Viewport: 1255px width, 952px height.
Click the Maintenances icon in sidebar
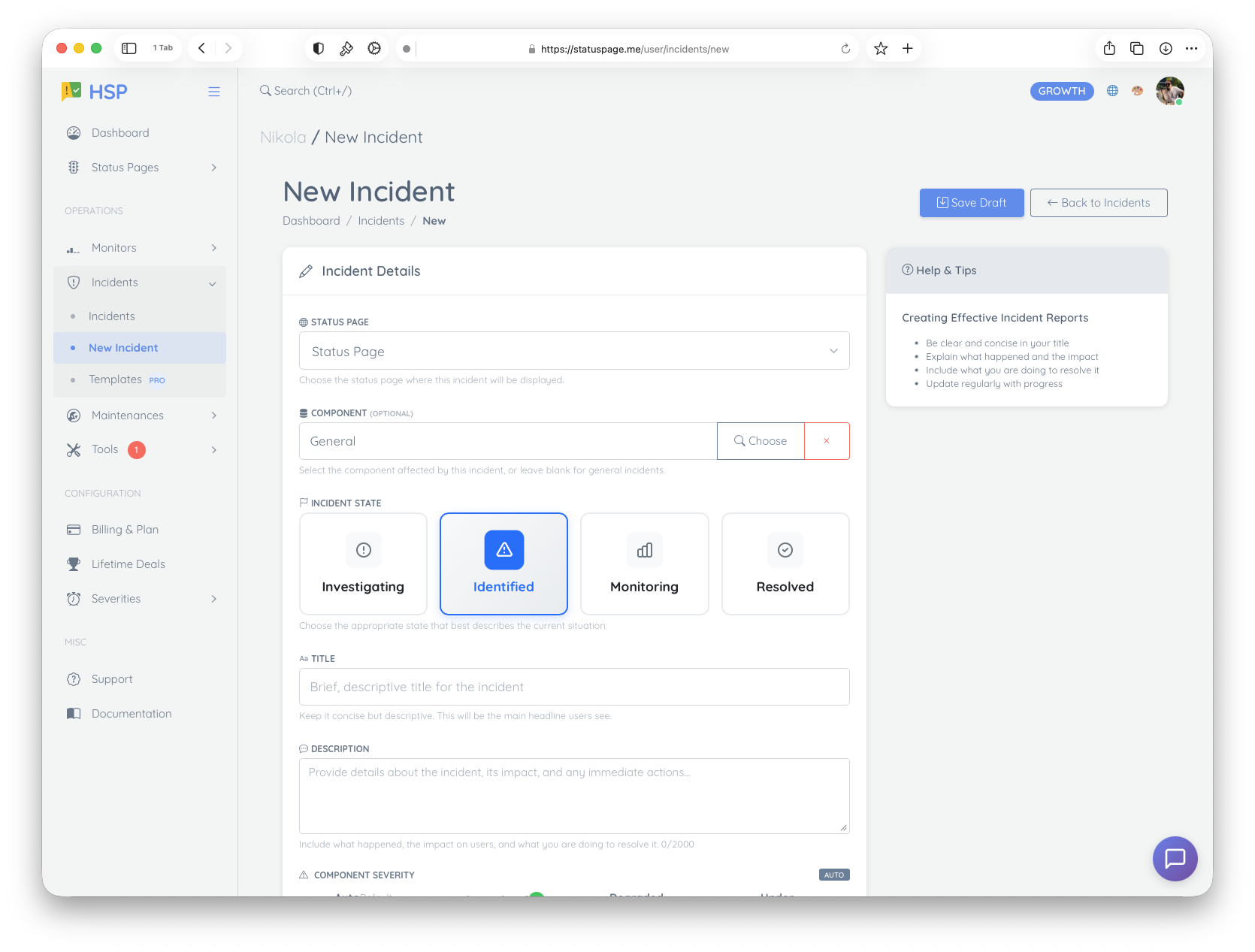click(73, 415)
